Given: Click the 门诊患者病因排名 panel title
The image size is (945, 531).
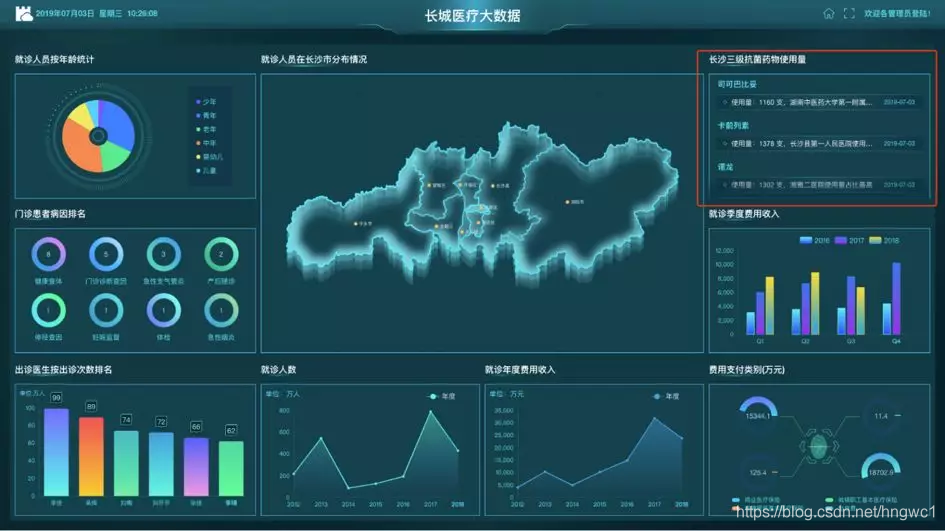Looking at the screenshot, I should coord(51,214).
